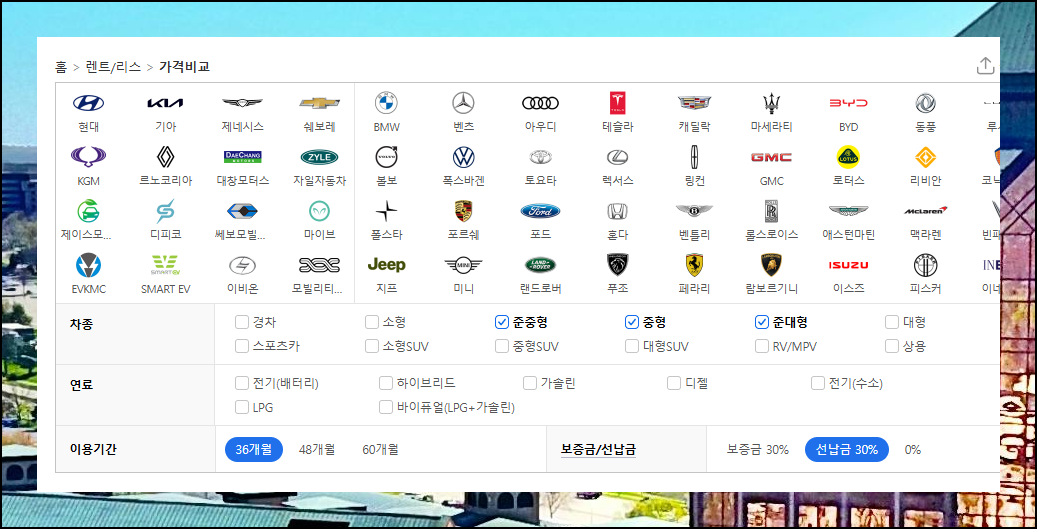Tick the LPG fuel checkbox
This screenshot has width=1037, height=529.
(x=241, y=407)
